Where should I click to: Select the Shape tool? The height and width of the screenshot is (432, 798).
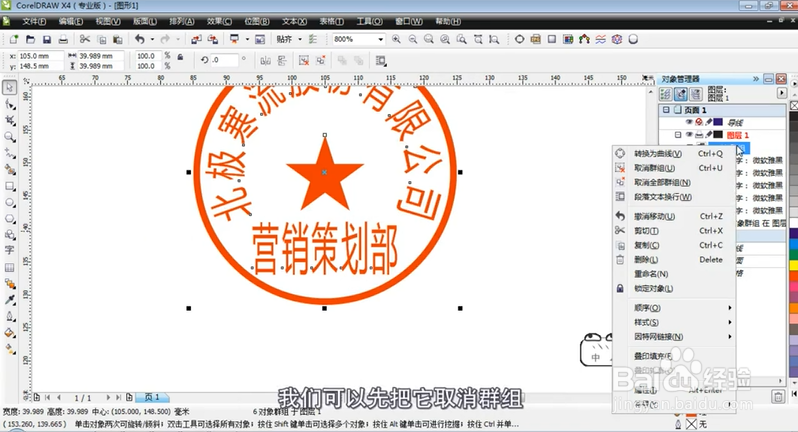pos(9,104)
